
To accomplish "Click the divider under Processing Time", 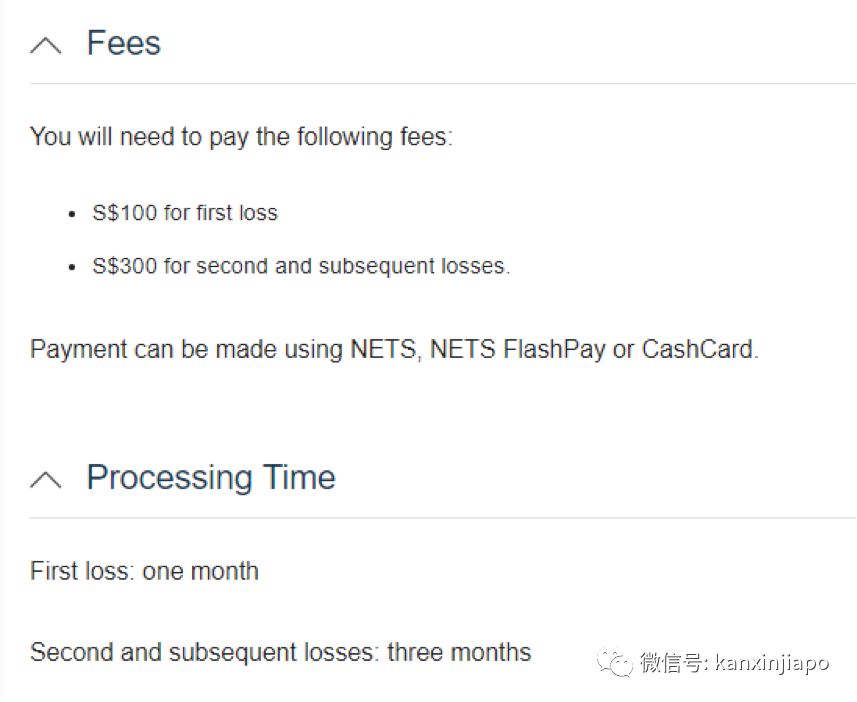I will coord(442,518).
